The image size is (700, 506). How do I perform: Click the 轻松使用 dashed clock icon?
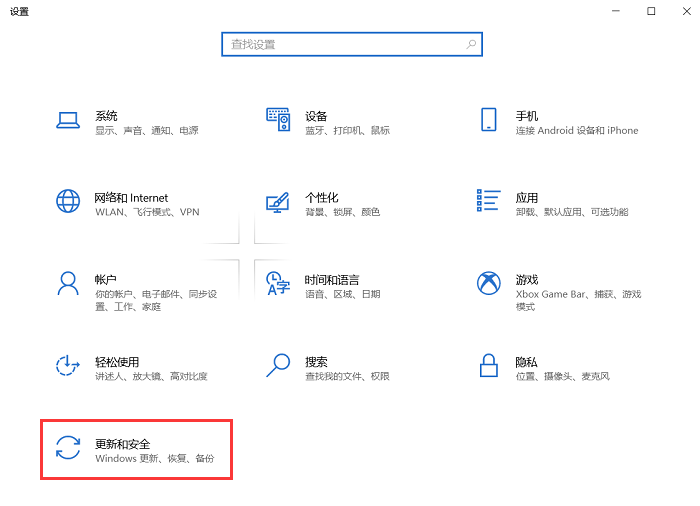[x=67, y=365]
